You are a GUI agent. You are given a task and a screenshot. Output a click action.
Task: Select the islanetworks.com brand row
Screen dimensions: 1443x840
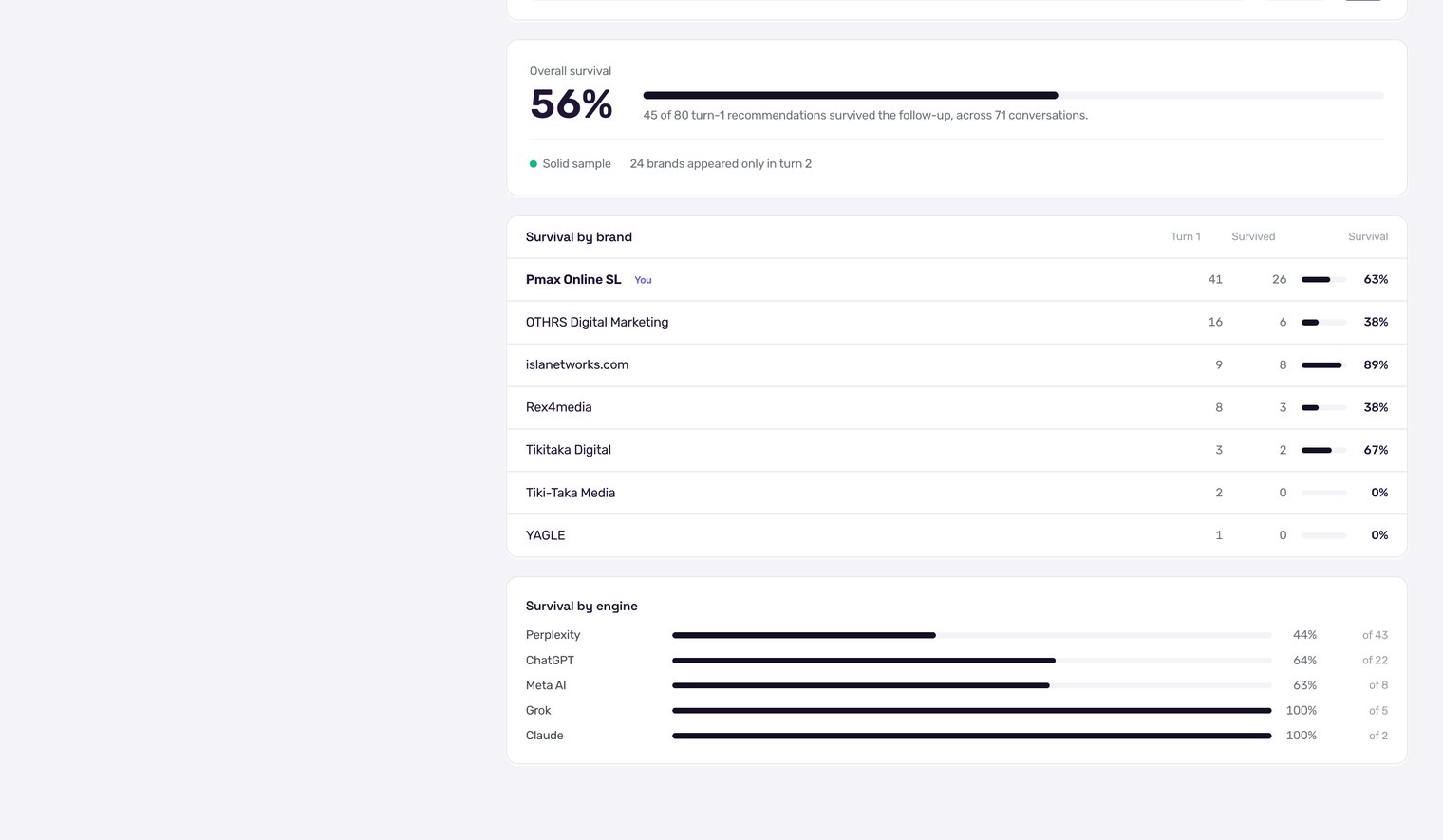(957, 365)
